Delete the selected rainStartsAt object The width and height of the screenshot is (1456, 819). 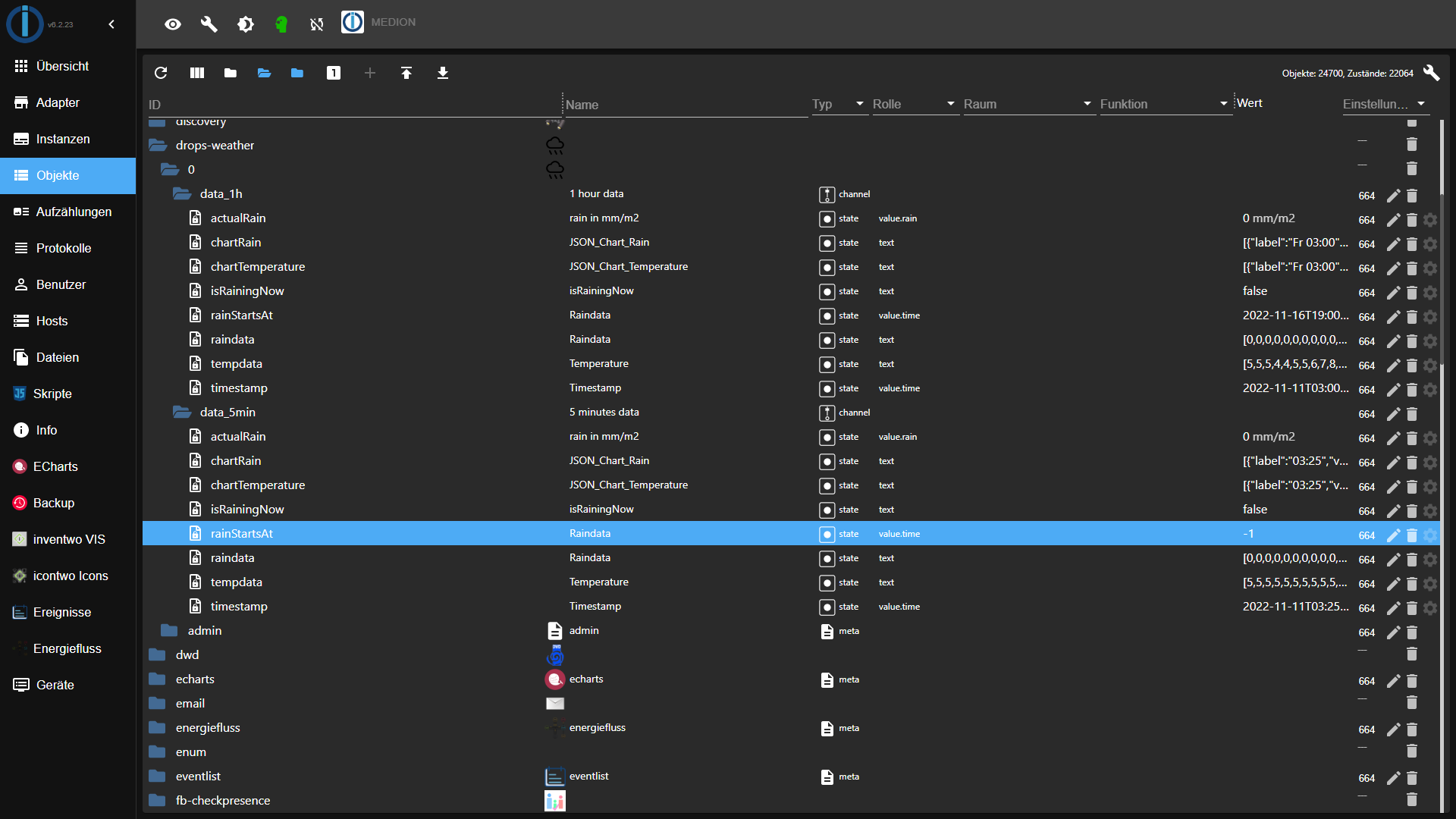(x=1412, y=535)
